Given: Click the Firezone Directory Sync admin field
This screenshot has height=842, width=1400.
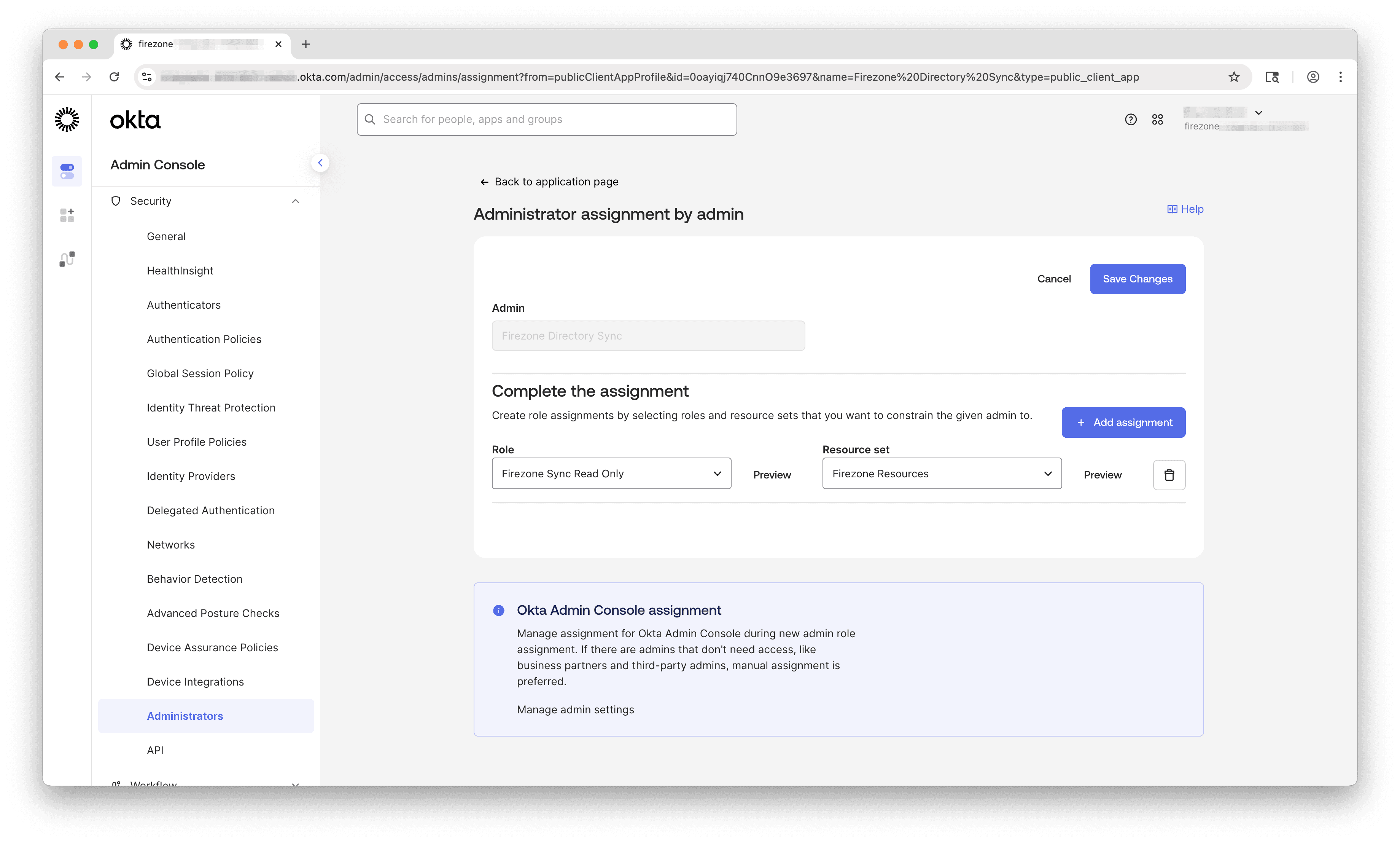Looking at the screenshot, I should click(x=648, y=335).
